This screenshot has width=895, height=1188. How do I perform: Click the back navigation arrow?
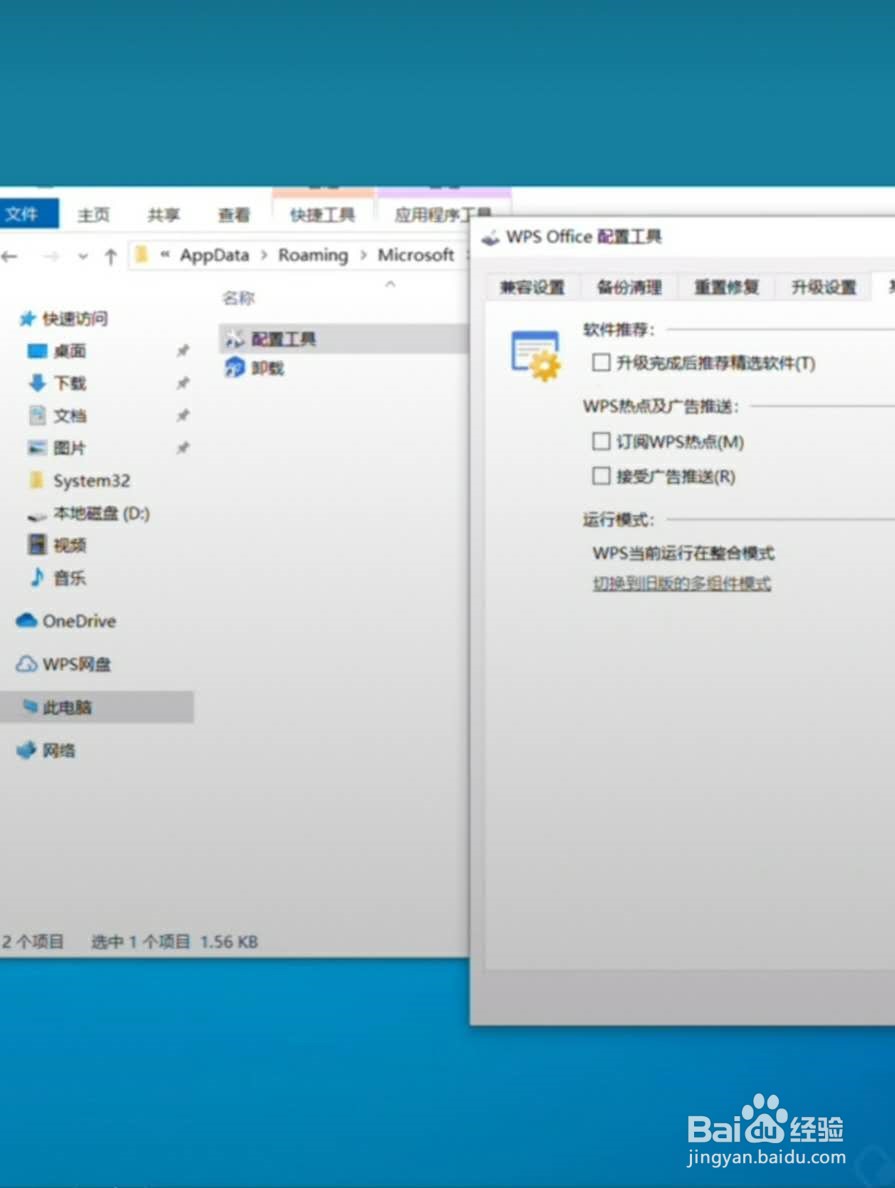(x=10, y=256)
